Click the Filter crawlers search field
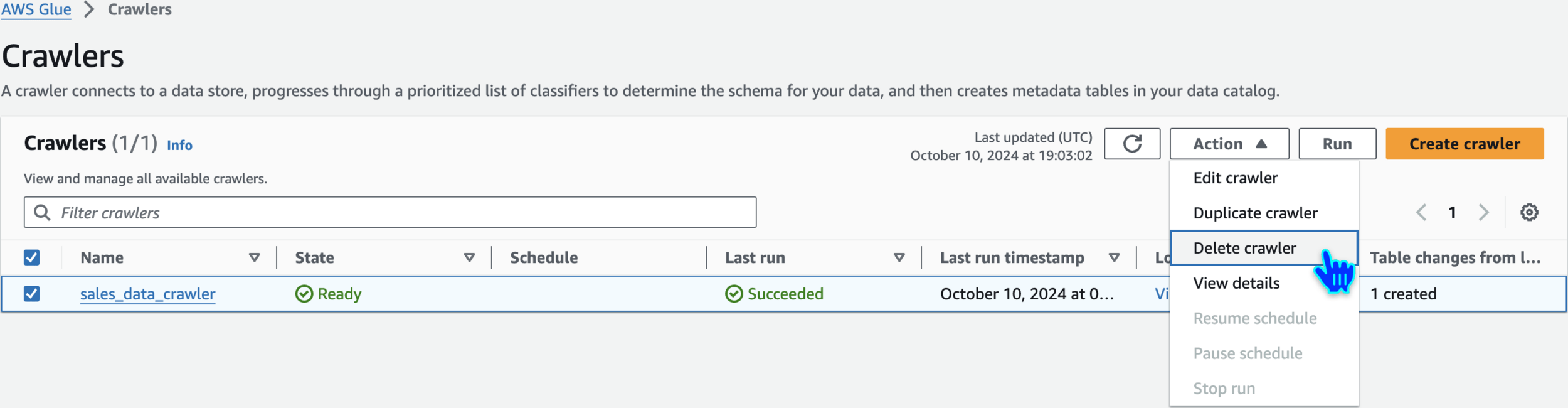1568x408 pixels. [x=390, y=212]
